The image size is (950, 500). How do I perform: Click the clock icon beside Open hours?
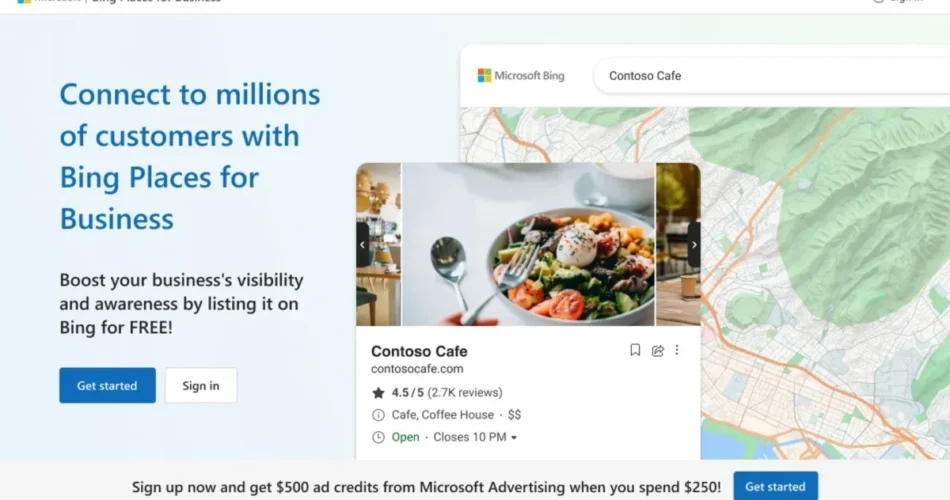pyautogui.click(x=378, y=437)
